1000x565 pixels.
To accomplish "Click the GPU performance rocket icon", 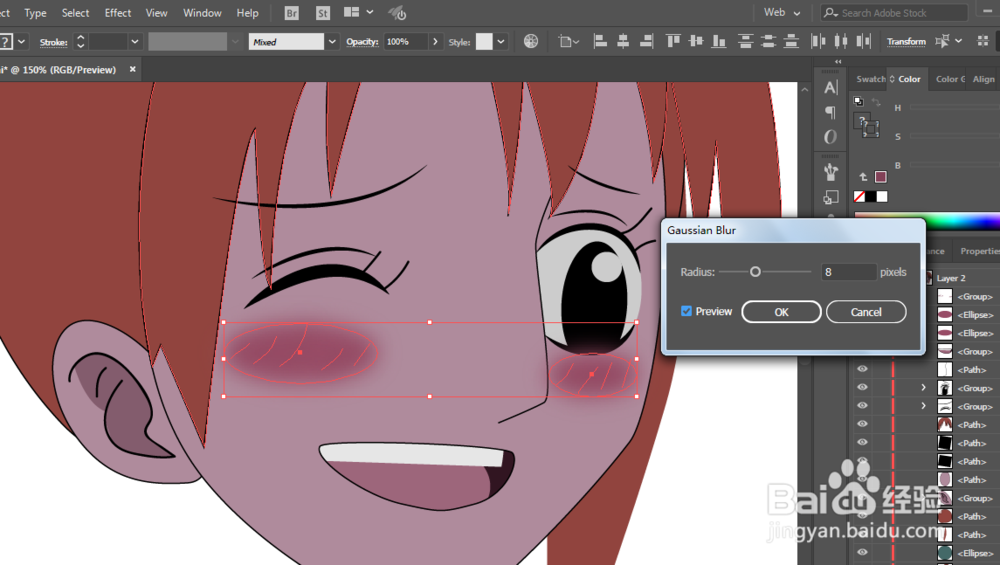I will [397, 13].
